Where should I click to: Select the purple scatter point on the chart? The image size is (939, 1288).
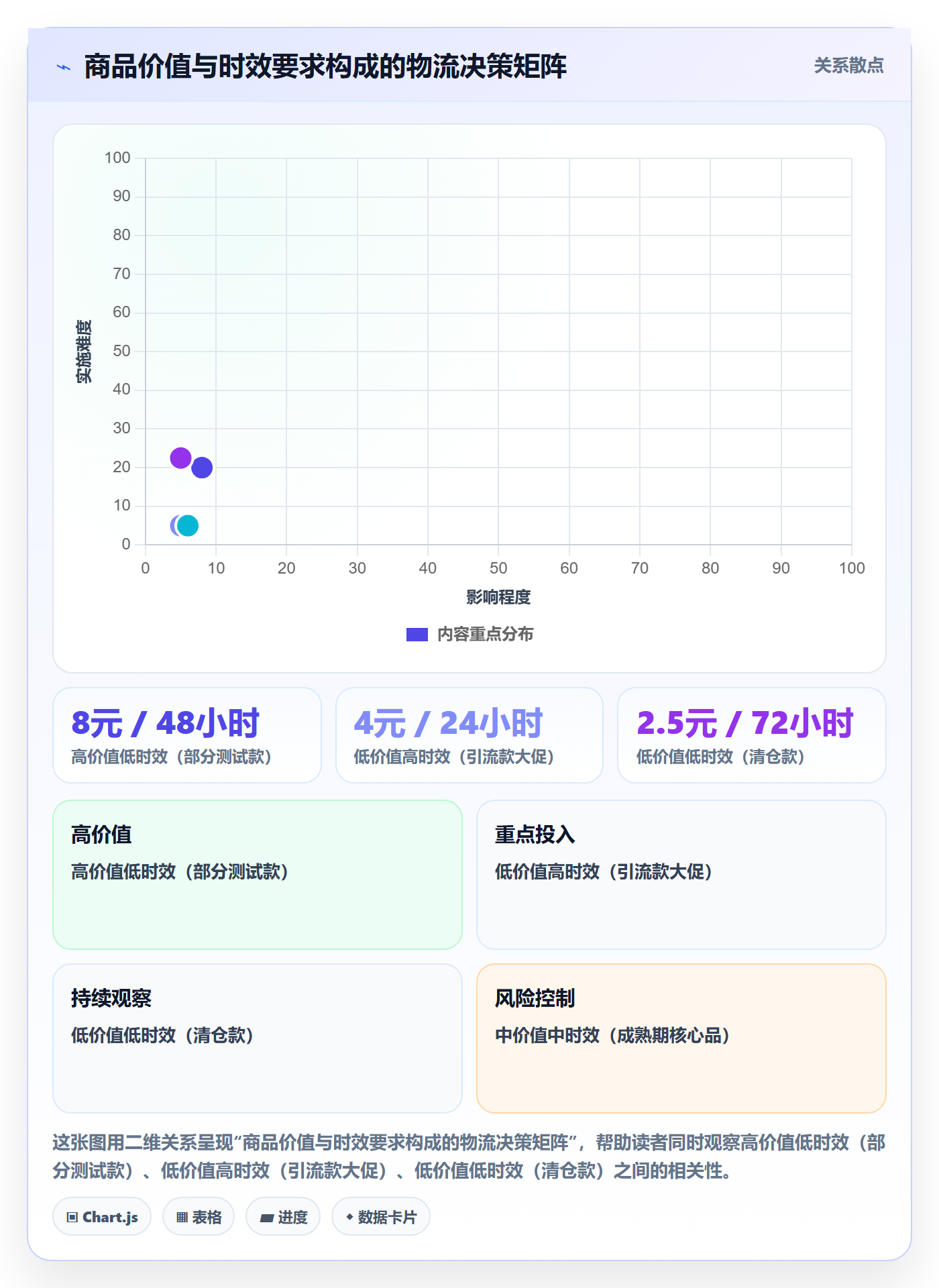click(180, 458)
